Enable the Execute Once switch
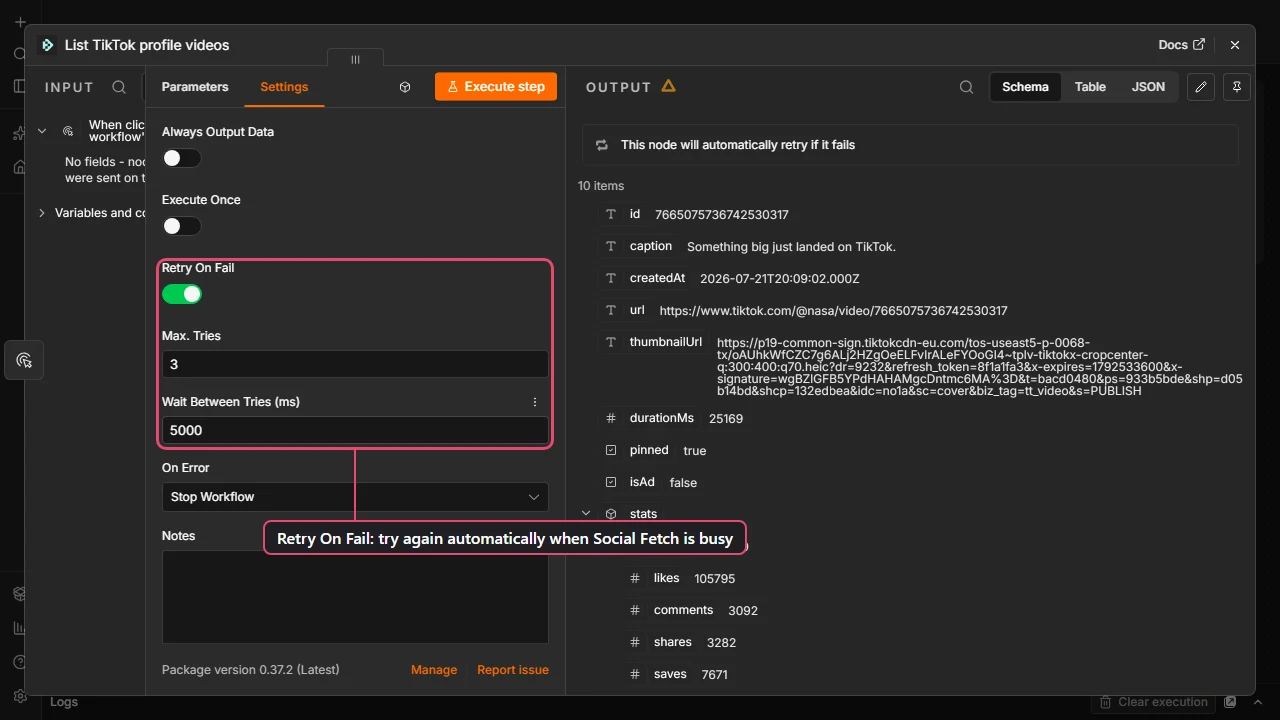Image resolution: width=1280 pixels, height=720 pixels. pos(182,226)
